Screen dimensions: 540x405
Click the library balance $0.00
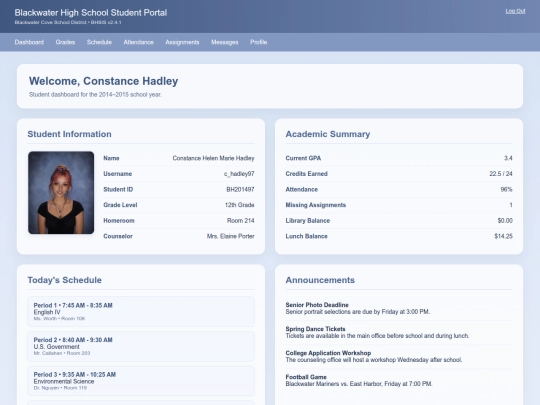point(505,220)
